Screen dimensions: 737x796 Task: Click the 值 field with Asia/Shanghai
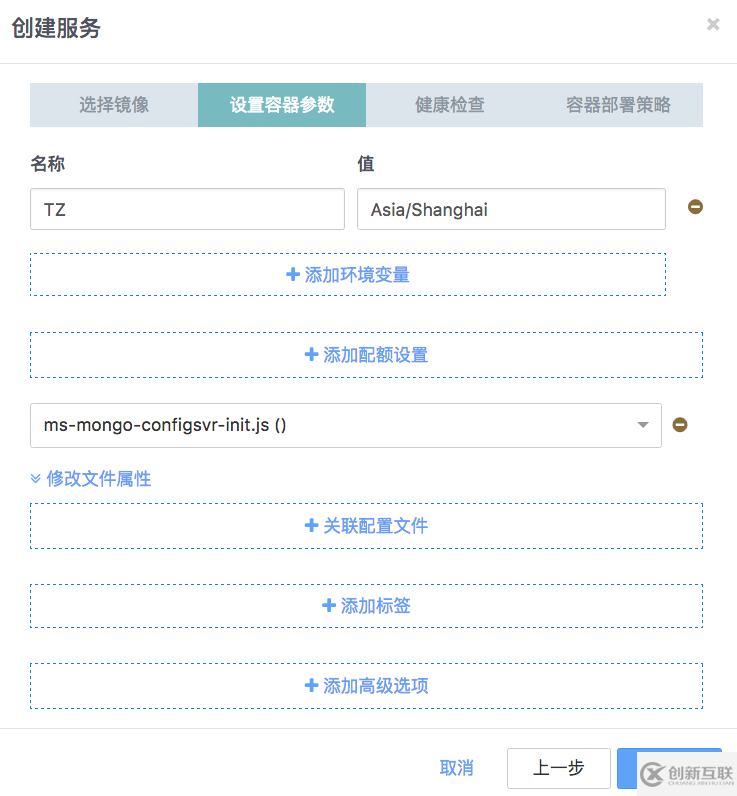pos(511,209)
